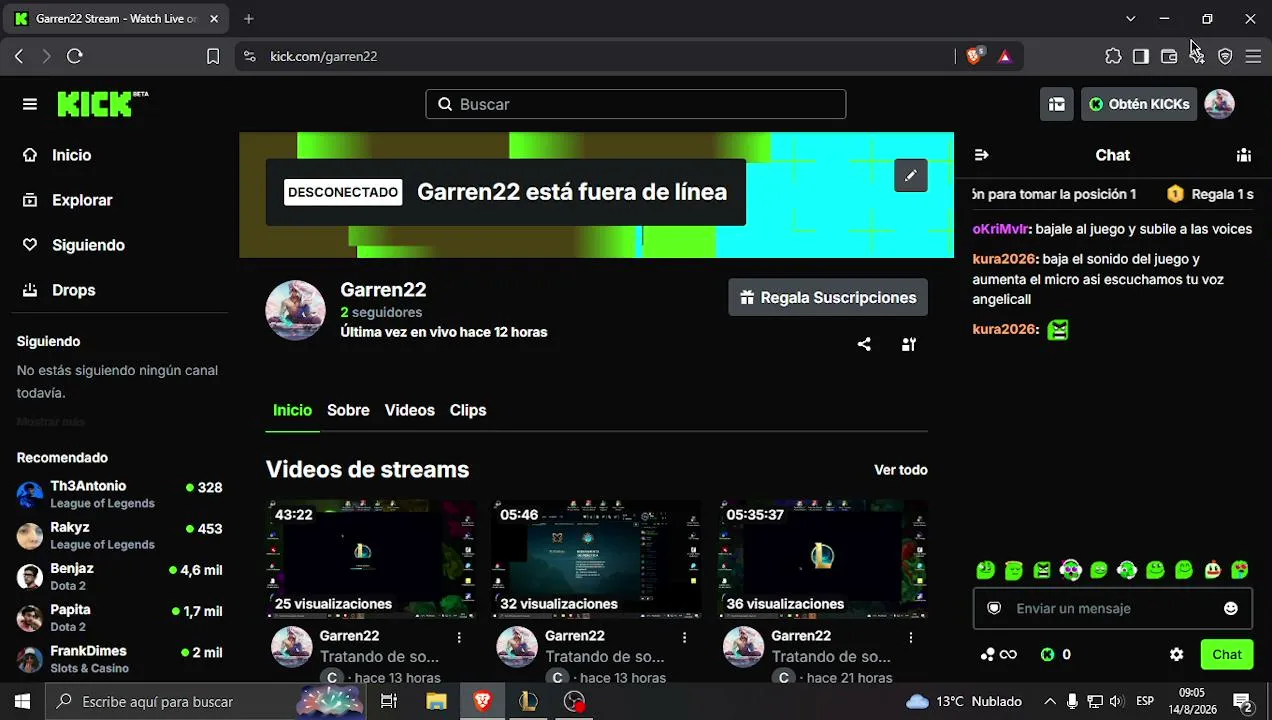Reload the page
The height and width of the screenshot is (720, 1272).
(x=75, y=56)
